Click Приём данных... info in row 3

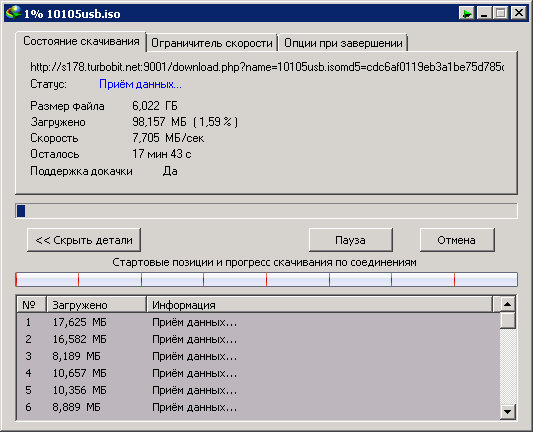[x=194, y=356]
